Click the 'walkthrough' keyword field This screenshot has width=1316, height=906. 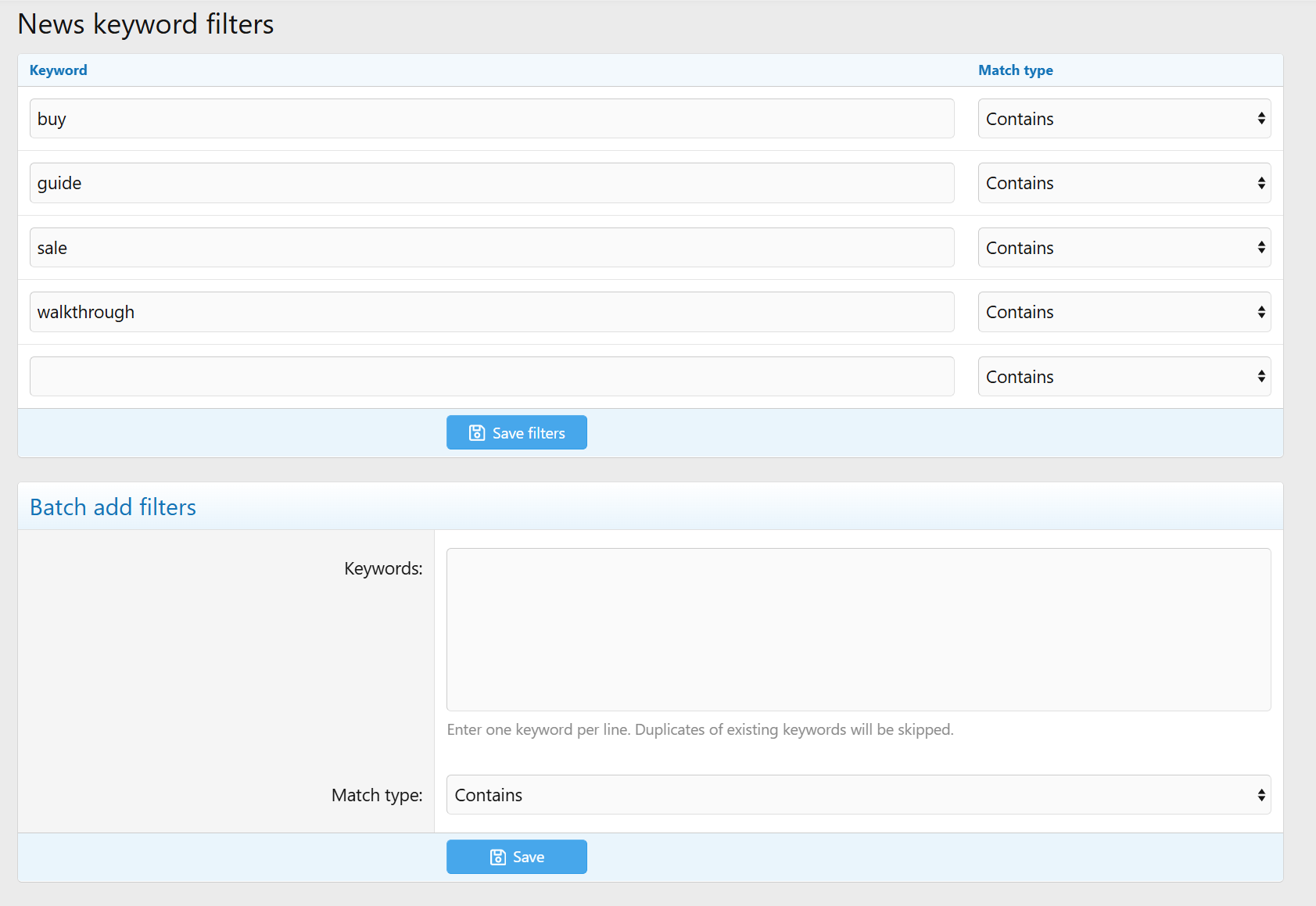(491, 312)
